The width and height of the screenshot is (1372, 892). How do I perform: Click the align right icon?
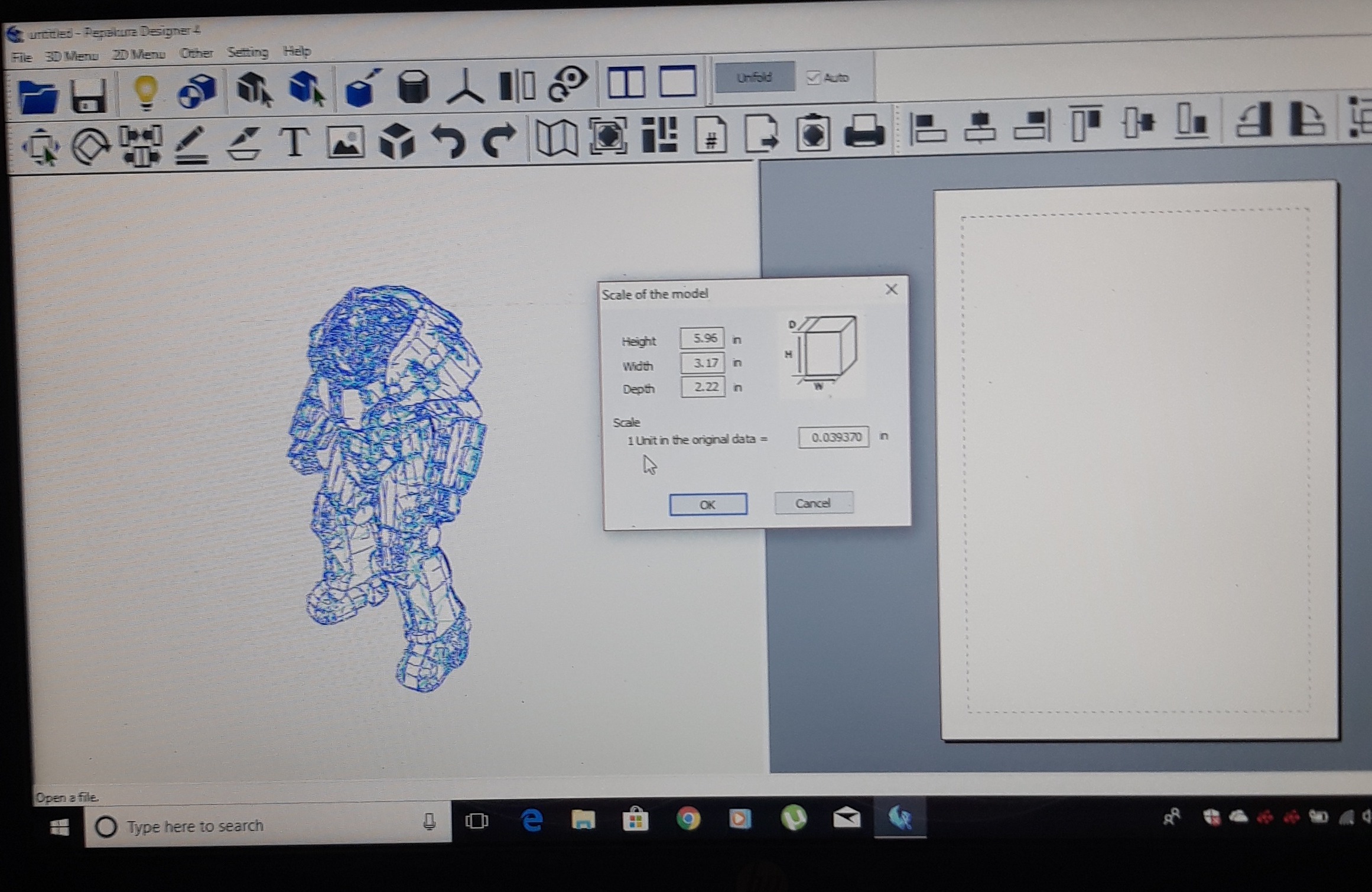(x=1032, y=125)
